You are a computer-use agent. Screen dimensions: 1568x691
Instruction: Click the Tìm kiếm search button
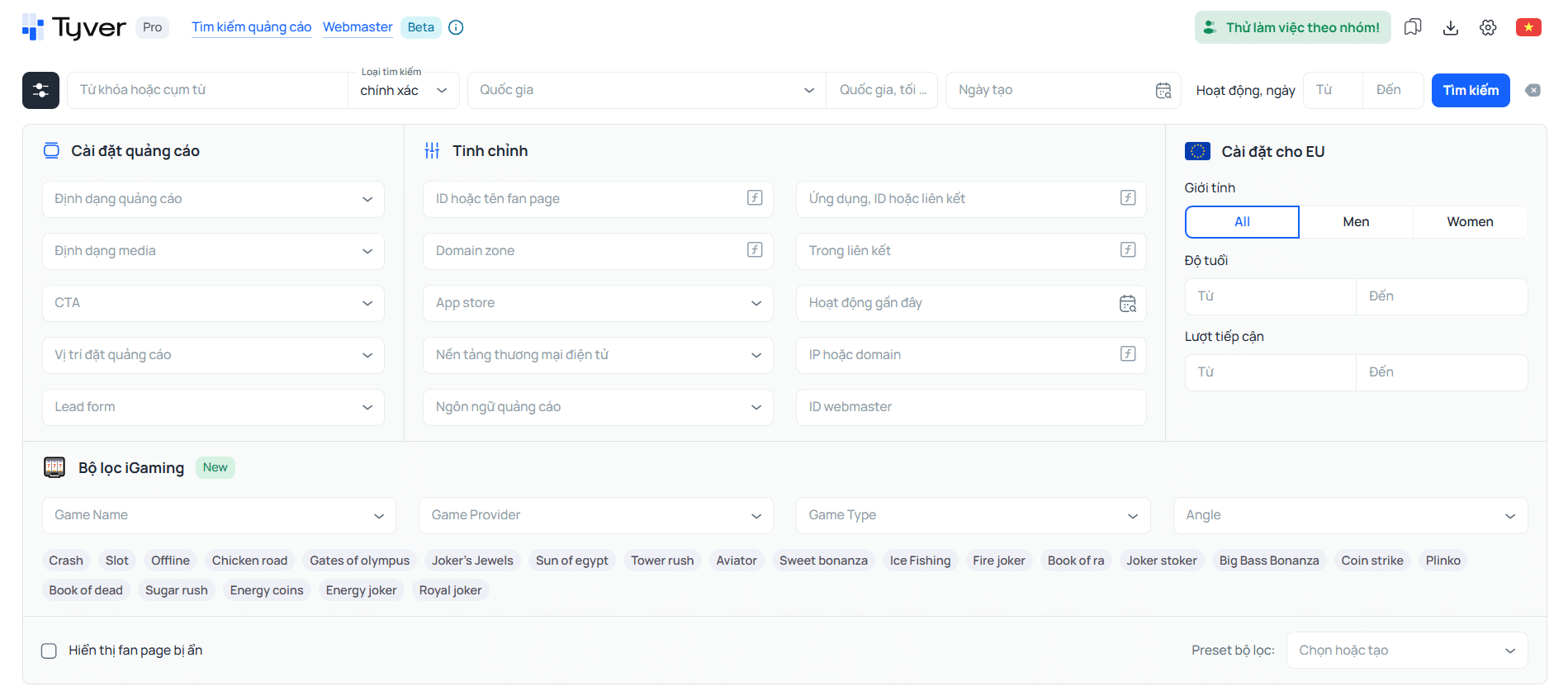pos(1471,90)
